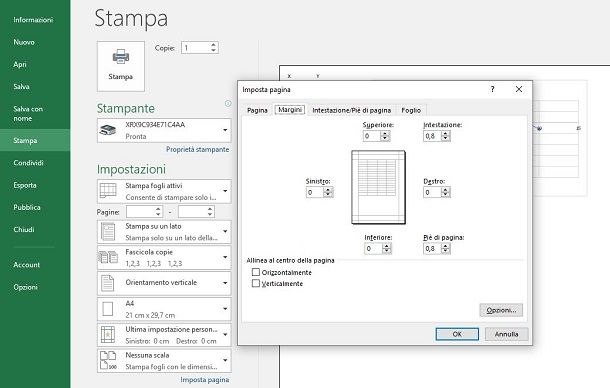Click the Piè di pagina value field
Screen dimensions: 610x388
(433, 248)
